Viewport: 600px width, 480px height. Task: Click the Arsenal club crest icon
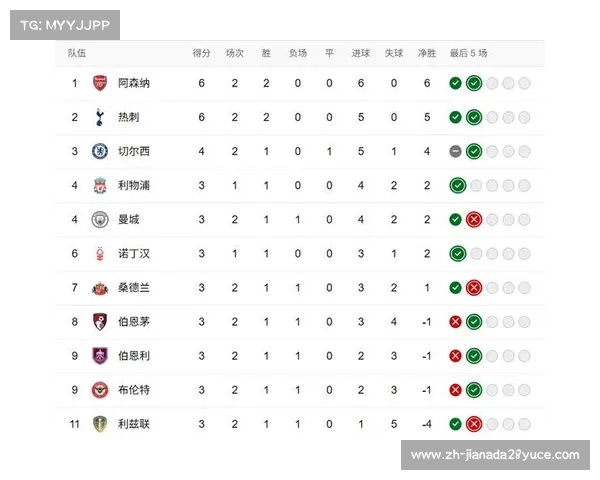[x=99, y=83]
